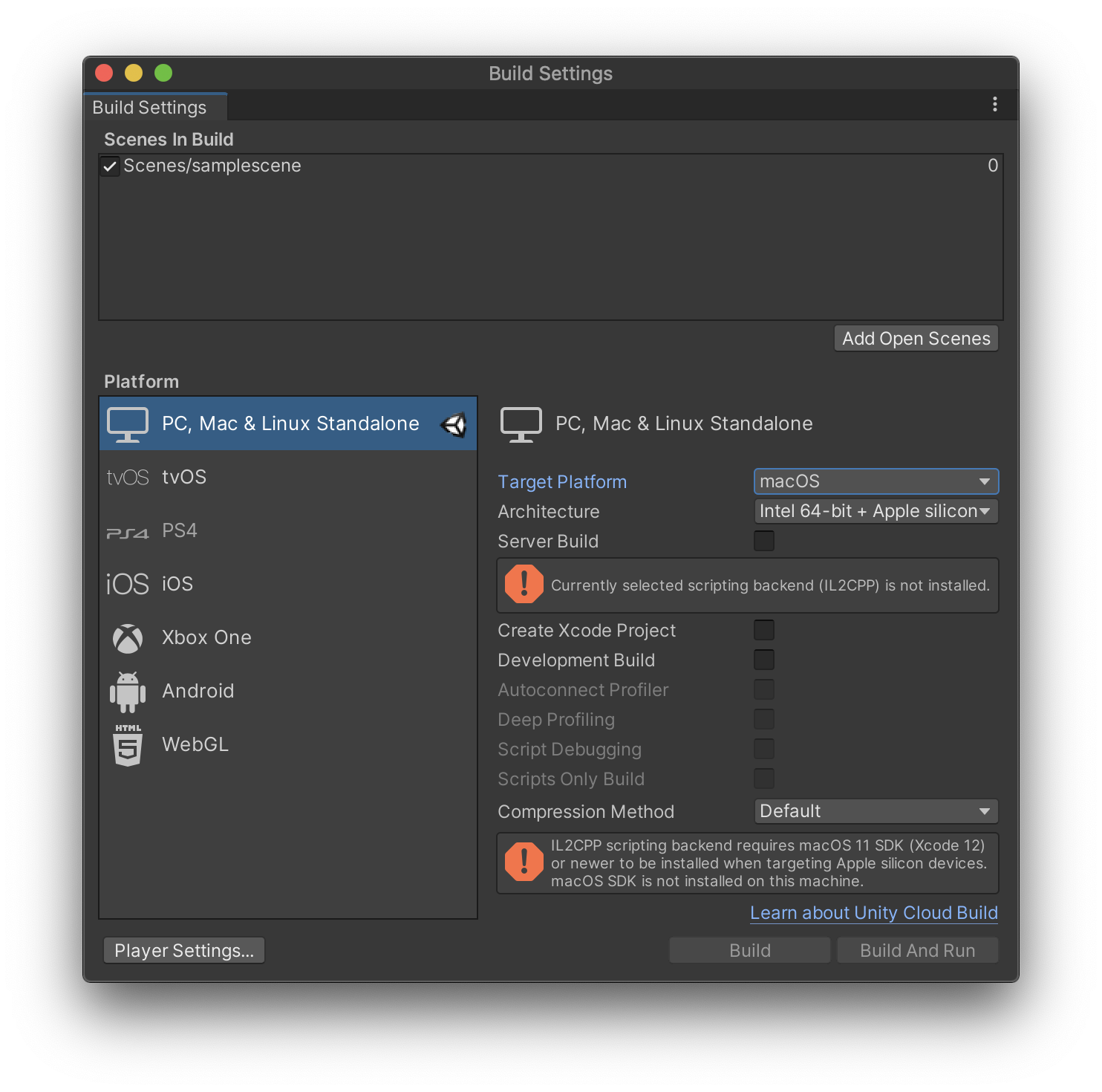Select the Xbox One platform row
This screenshot has height=1092, width=1102.
click(288, 637)
